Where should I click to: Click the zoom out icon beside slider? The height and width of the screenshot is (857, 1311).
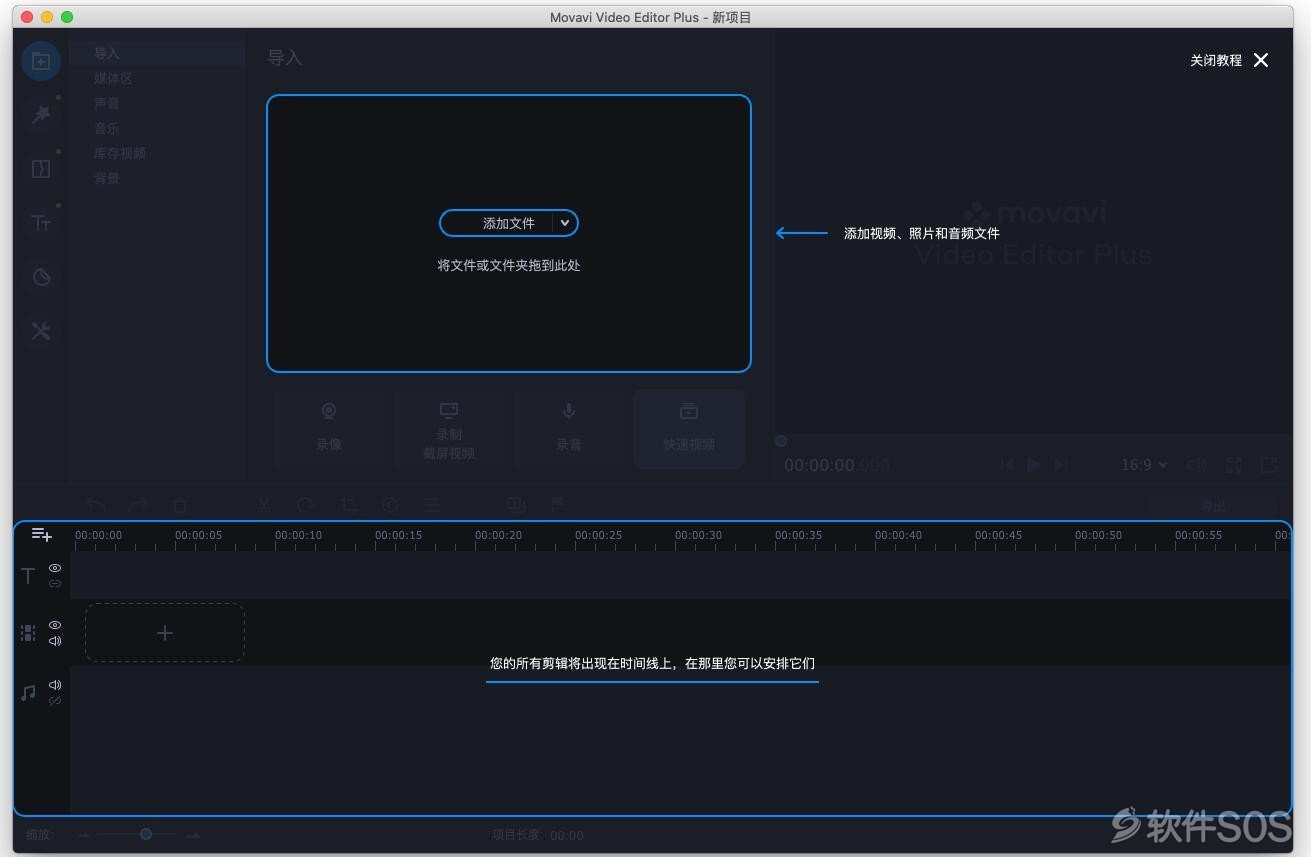(84, 835)
